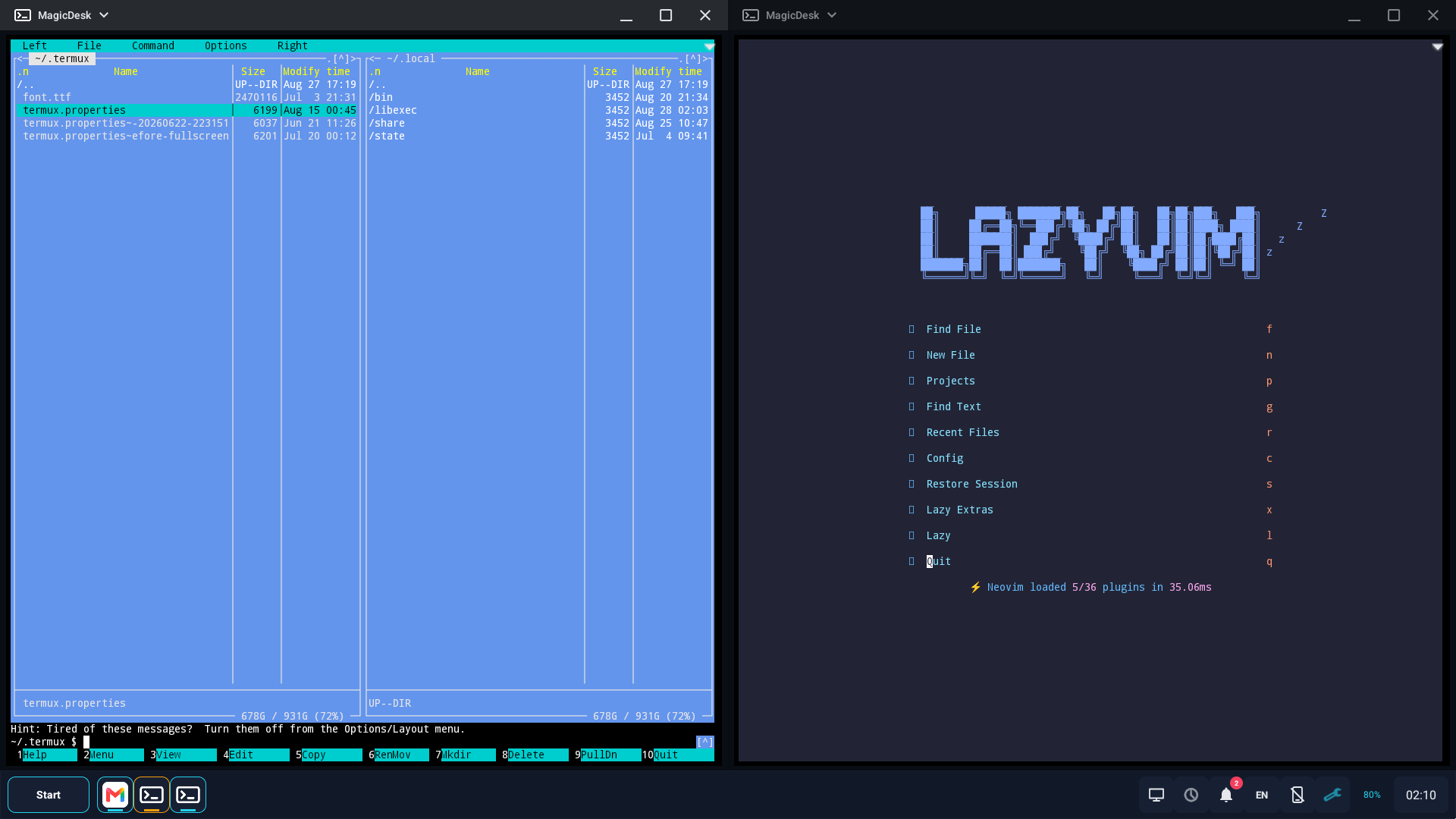
Task: Open the Gmail app in the taskbar
Action: coord(115,795)
